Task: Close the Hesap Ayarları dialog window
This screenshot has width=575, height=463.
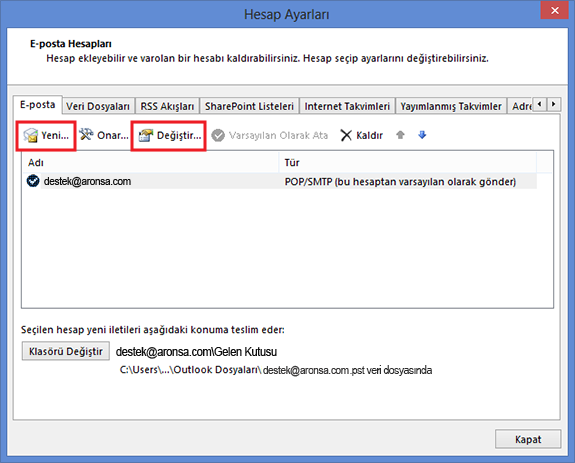Action: (555, 11)
